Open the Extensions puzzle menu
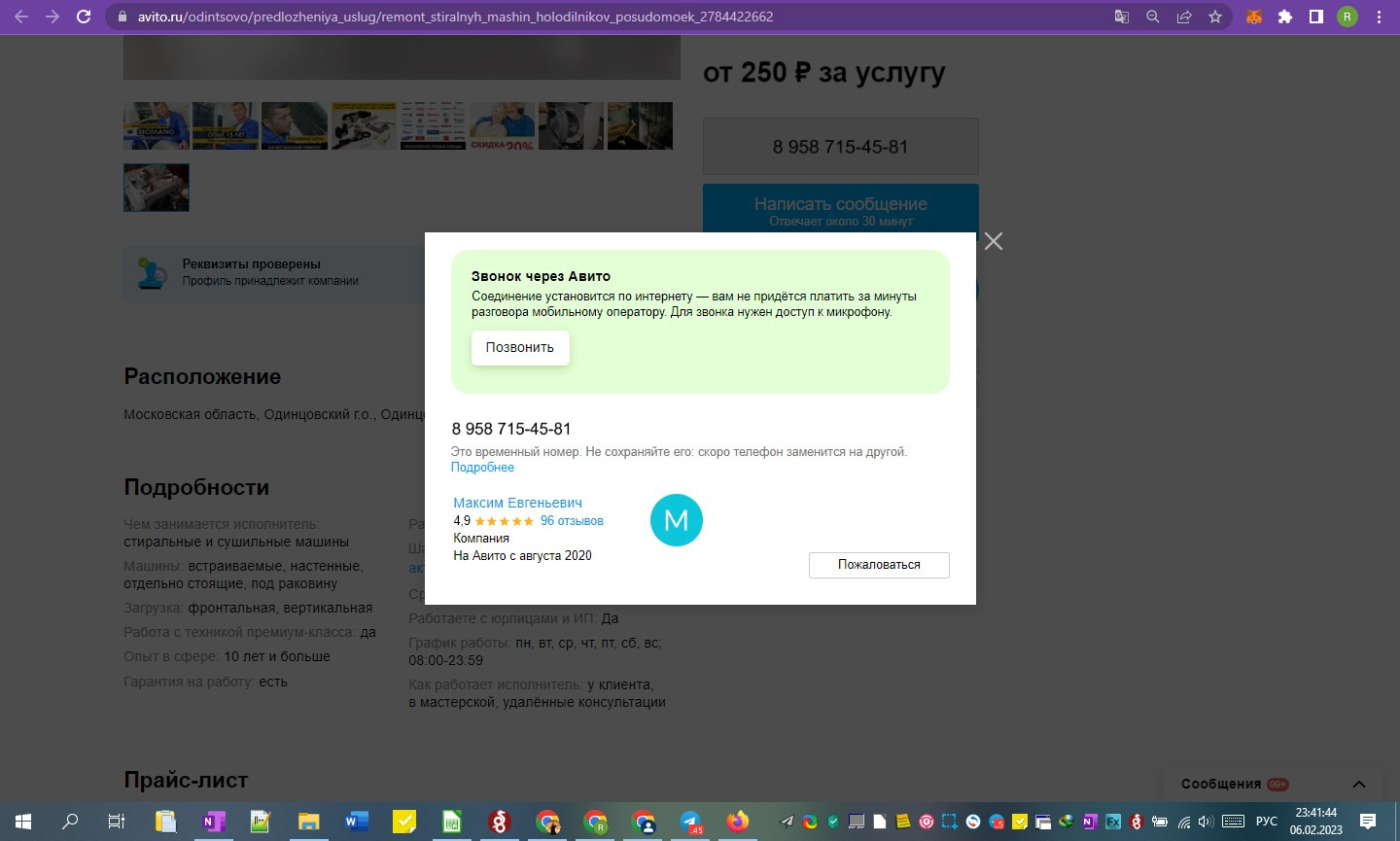This screenshot has height=841, width=1400. [1285, 17]
